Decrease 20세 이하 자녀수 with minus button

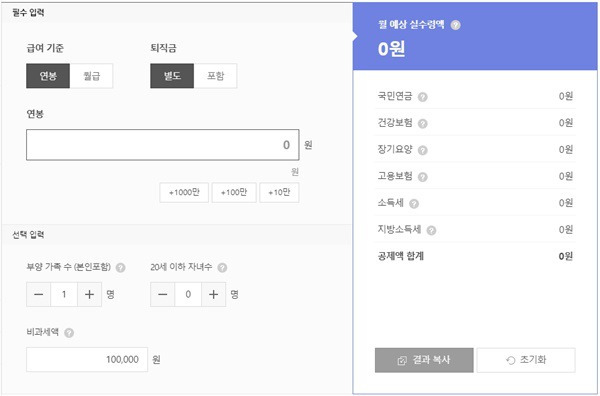pos(162,294)
